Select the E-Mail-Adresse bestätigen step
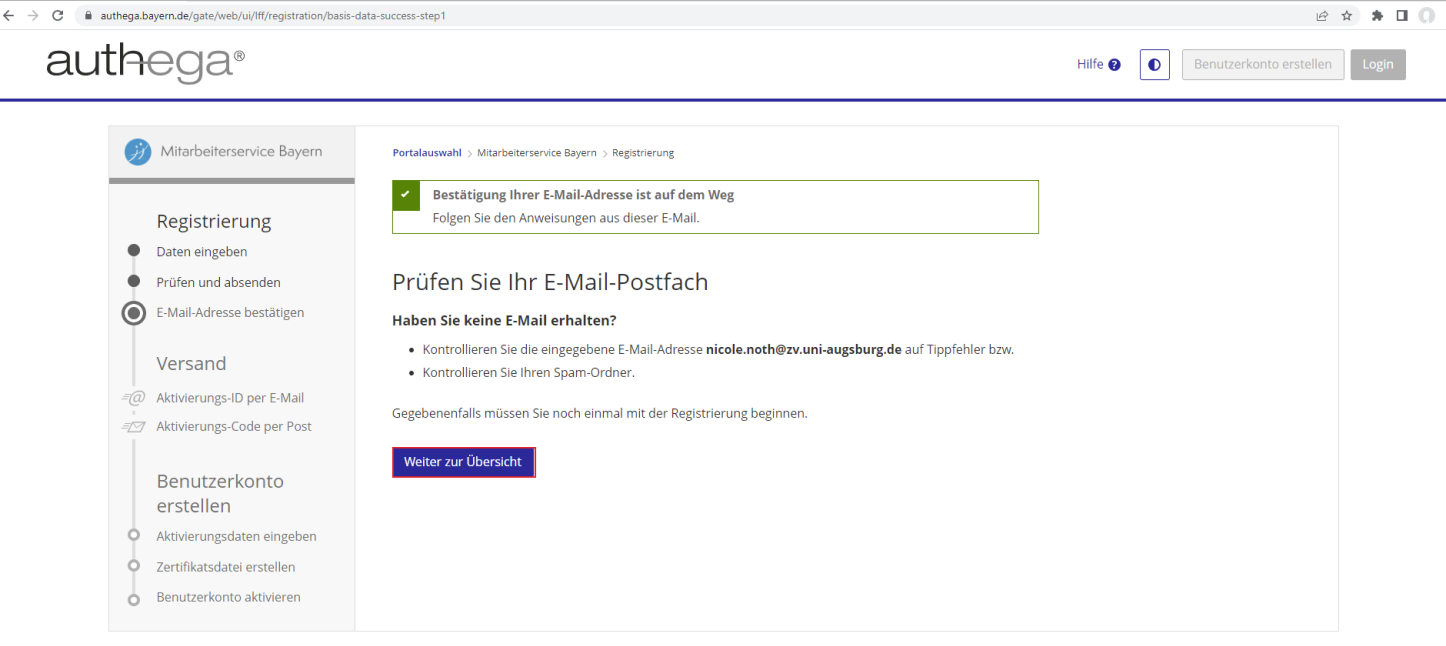The width and height of the screenshot is (1446, 646). coord(230,312)
